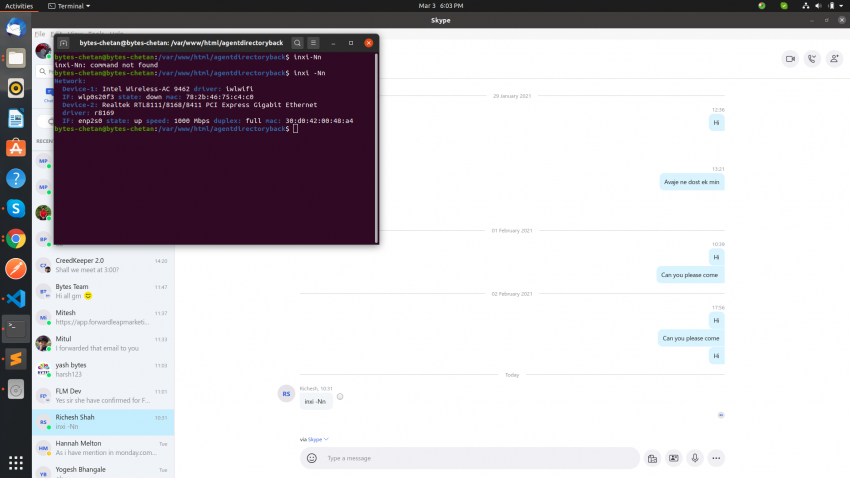The height and width of the screenshot is (478, 850).
Task: Click Activities in the top bar
Action: tap(18, 5)
